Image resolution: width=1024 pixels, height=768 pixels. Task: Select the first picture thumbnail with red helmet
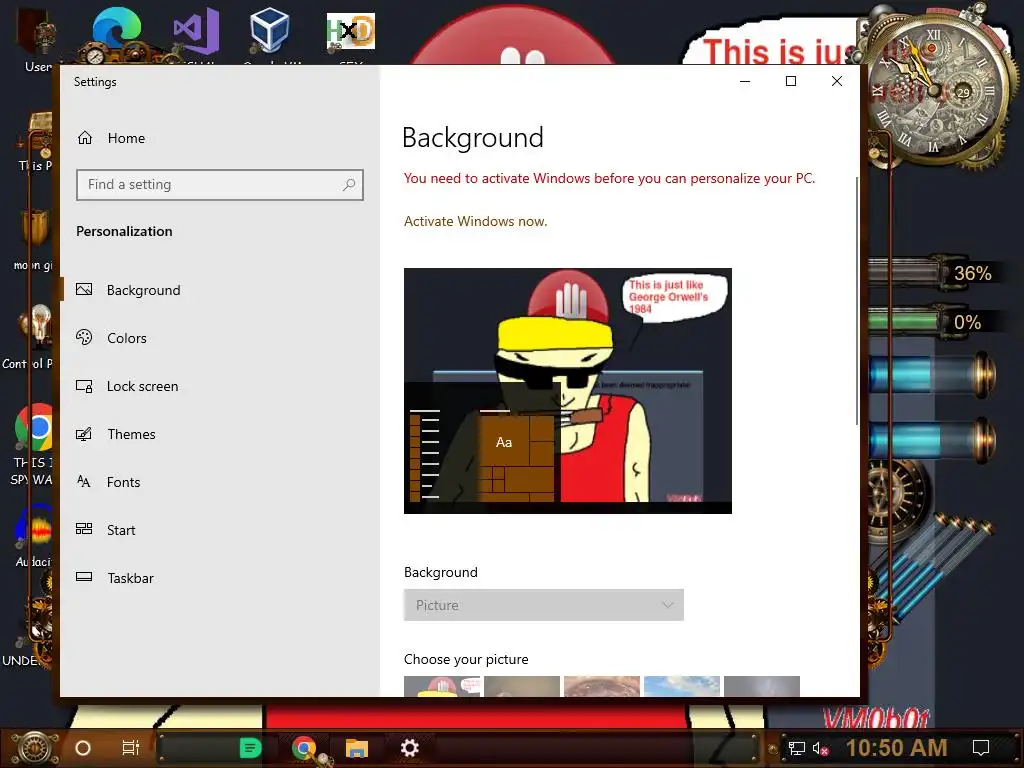(x=442, y=686)
